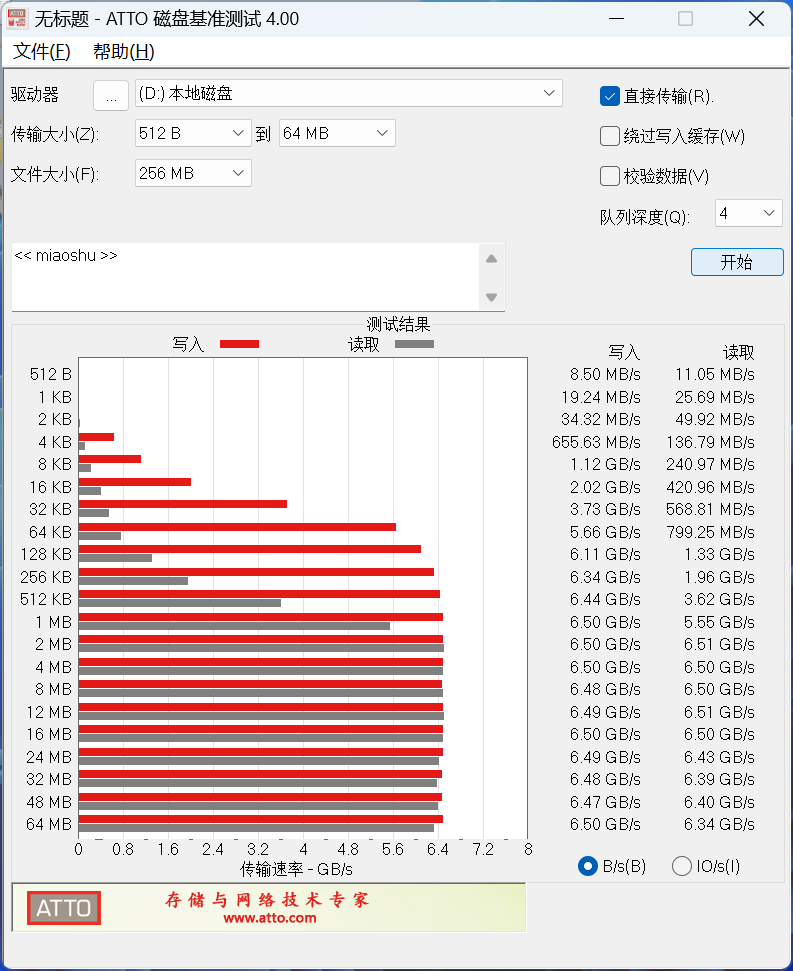The image size is (793, 971).
Task: Minimize the ATTO window
Action: point(616,19)
